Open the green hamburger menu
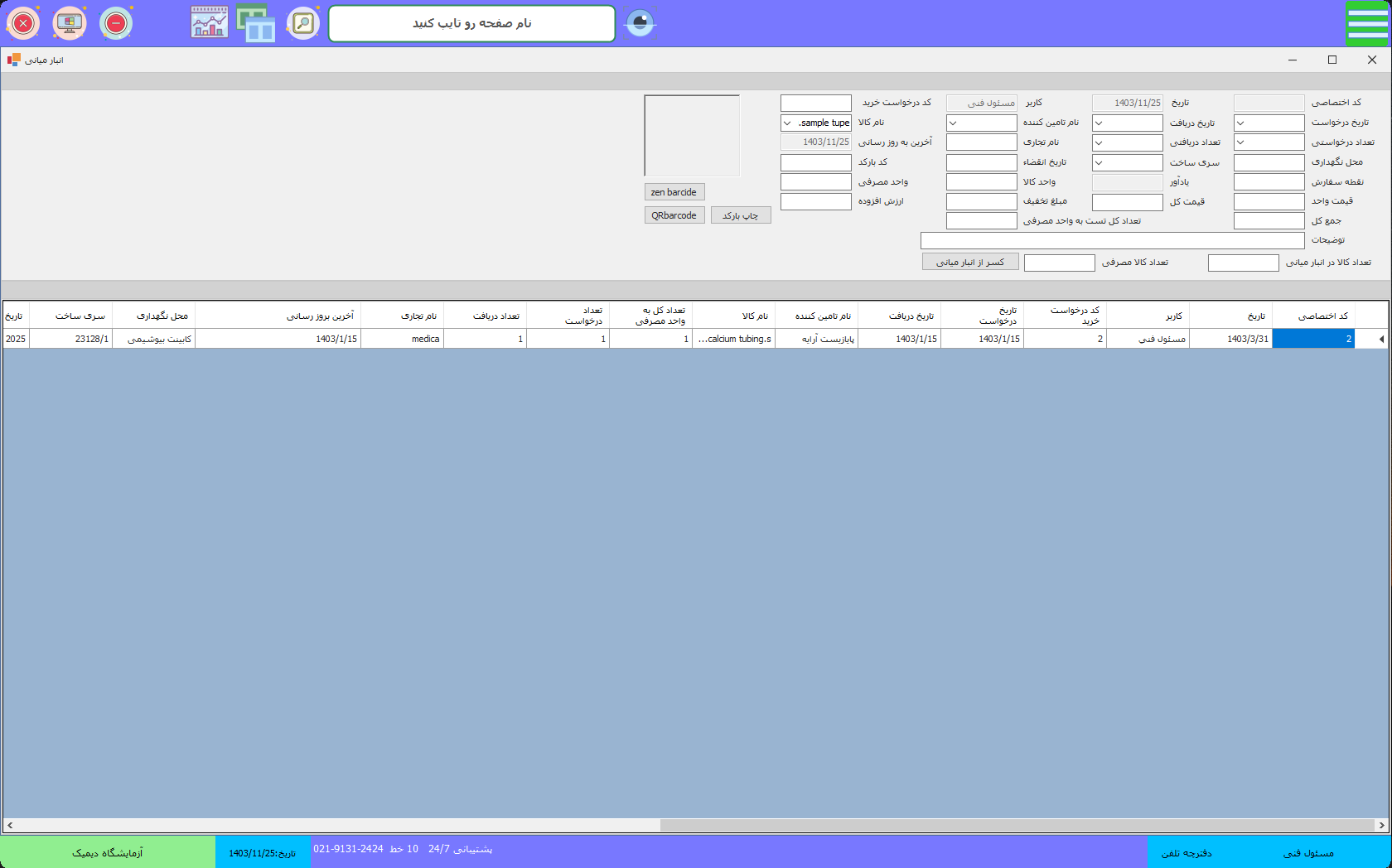This screenshot has height=868, width=1392. tap(1367, 23)
